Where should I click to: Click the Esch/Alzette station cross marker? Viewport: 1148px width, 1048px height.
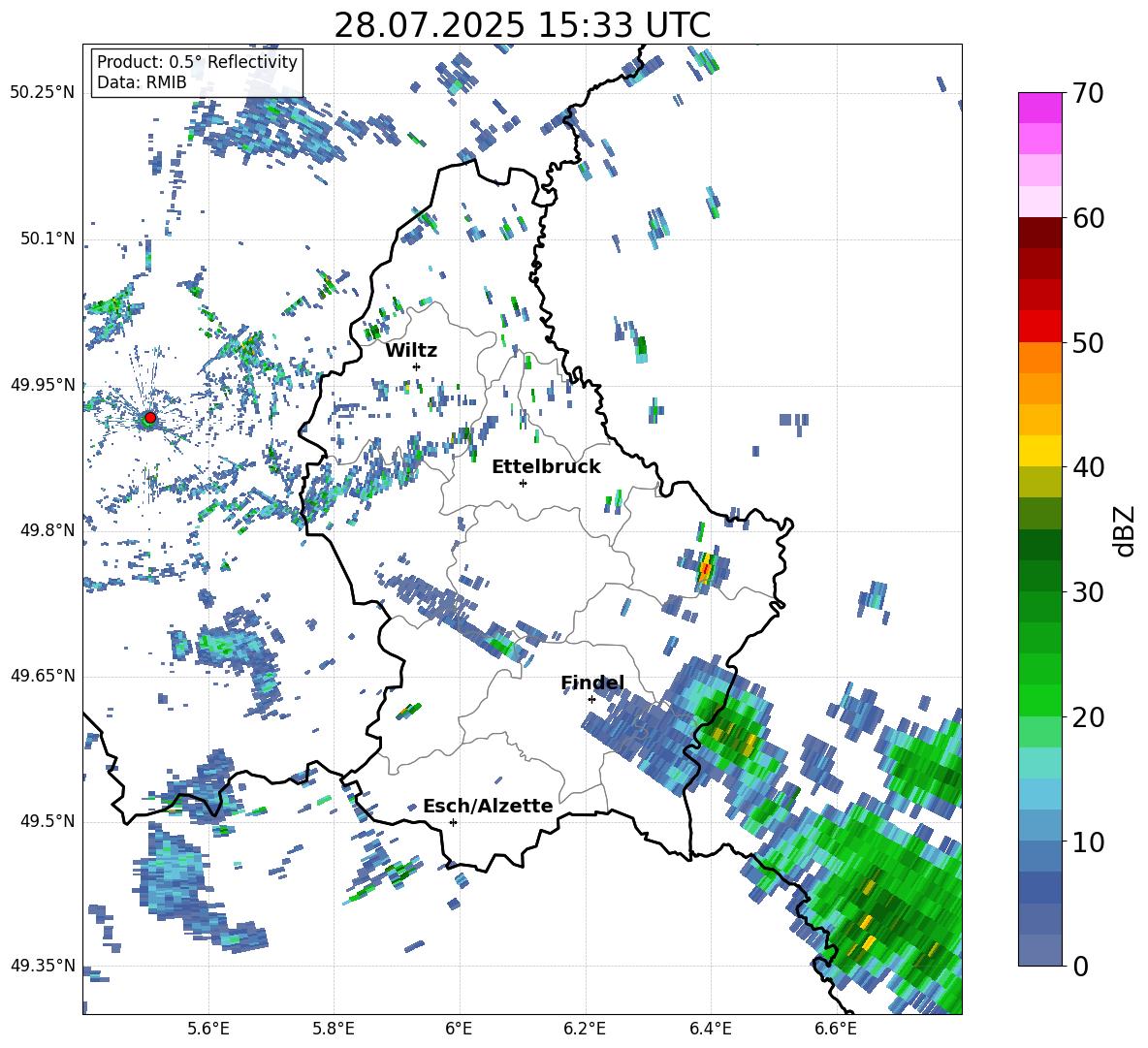pyautogui.click(x=453, y=822)
